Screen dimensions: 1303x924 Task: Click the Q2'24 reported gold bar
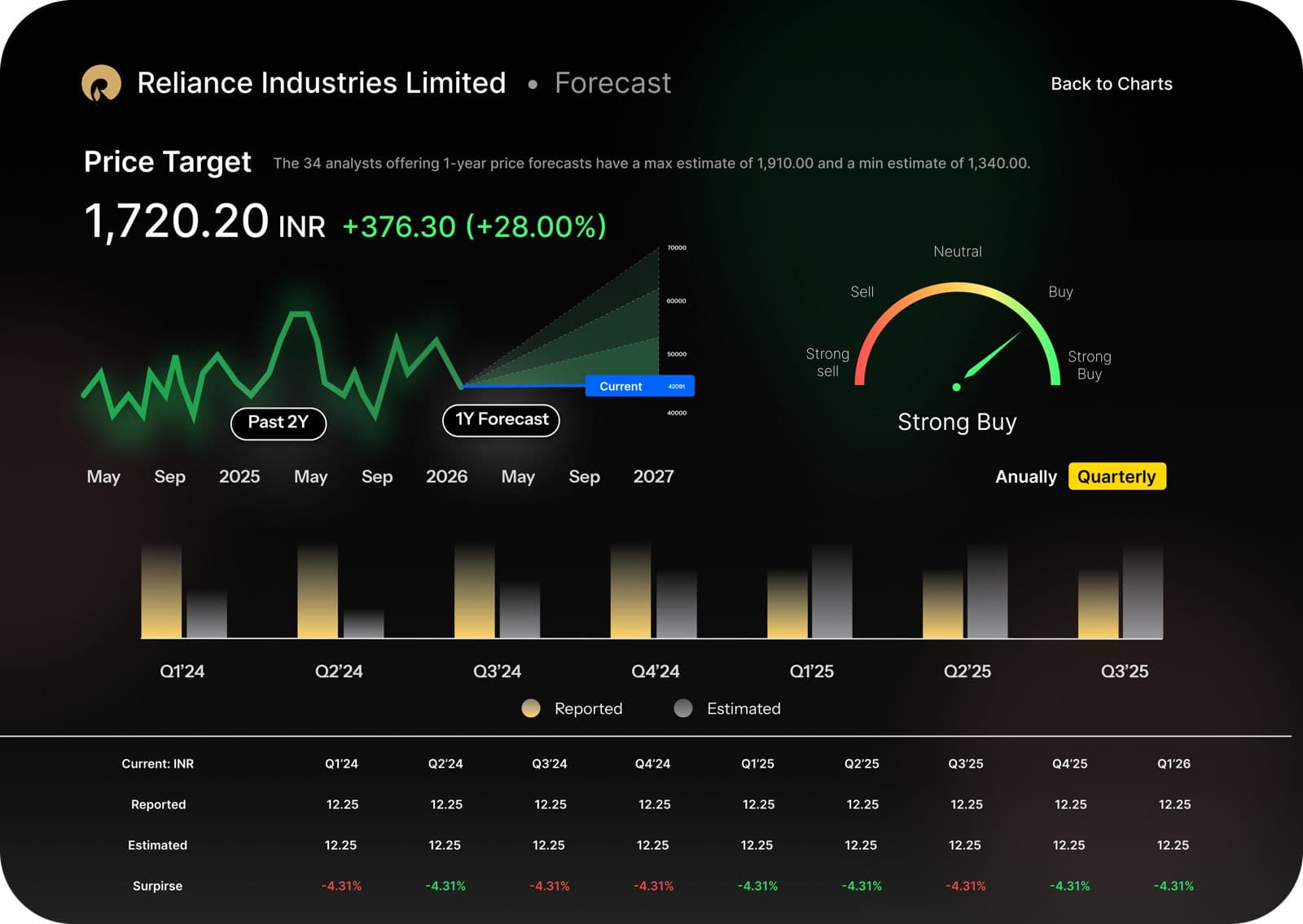[x=318, y=591]
